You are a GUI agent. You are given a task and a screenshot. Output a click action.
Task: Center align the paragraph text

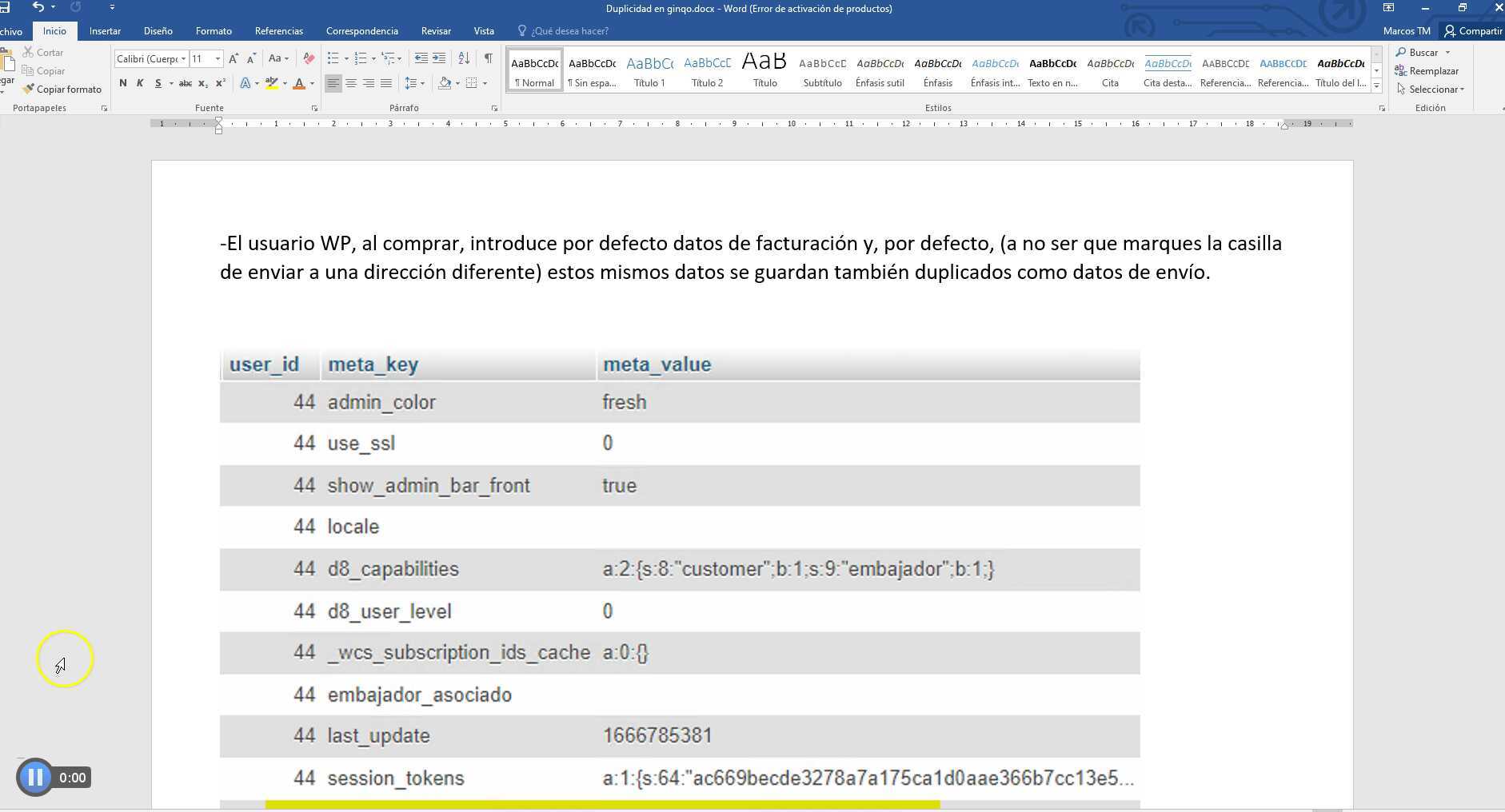(x=351, y=83)
